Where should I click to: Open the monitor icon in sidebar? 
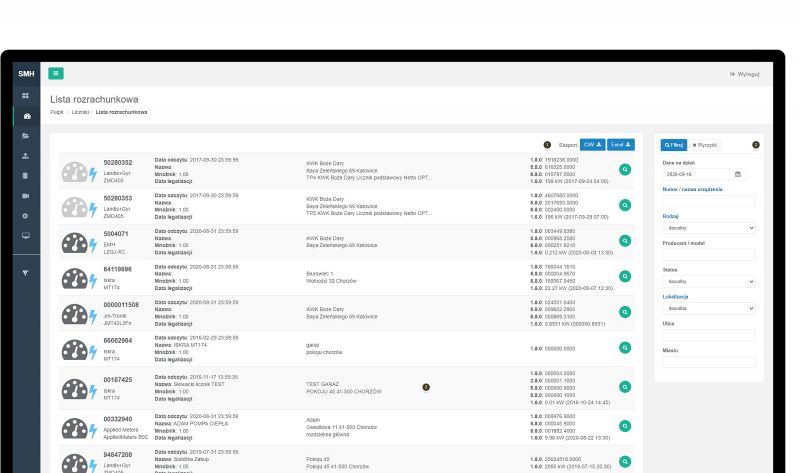[26, 236]
